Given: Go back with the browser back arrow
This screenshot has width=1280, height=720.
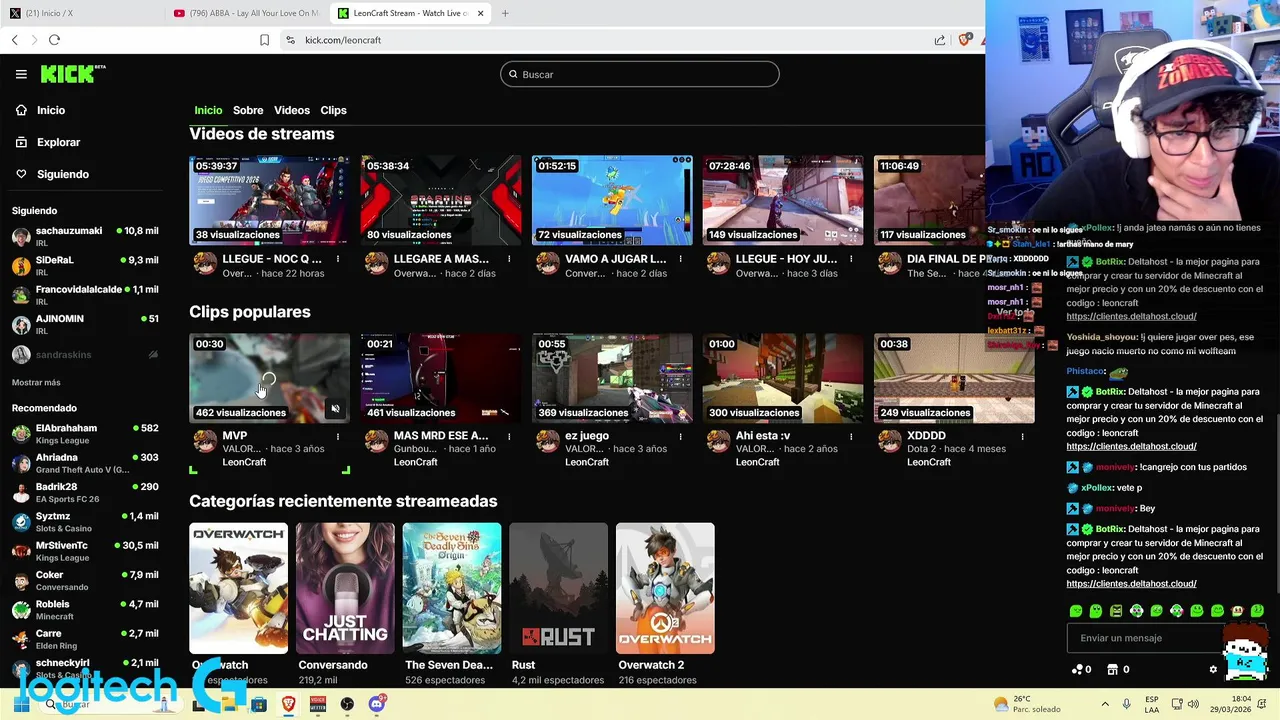Looking at the screenshot, I should click(x=15, y=40).
